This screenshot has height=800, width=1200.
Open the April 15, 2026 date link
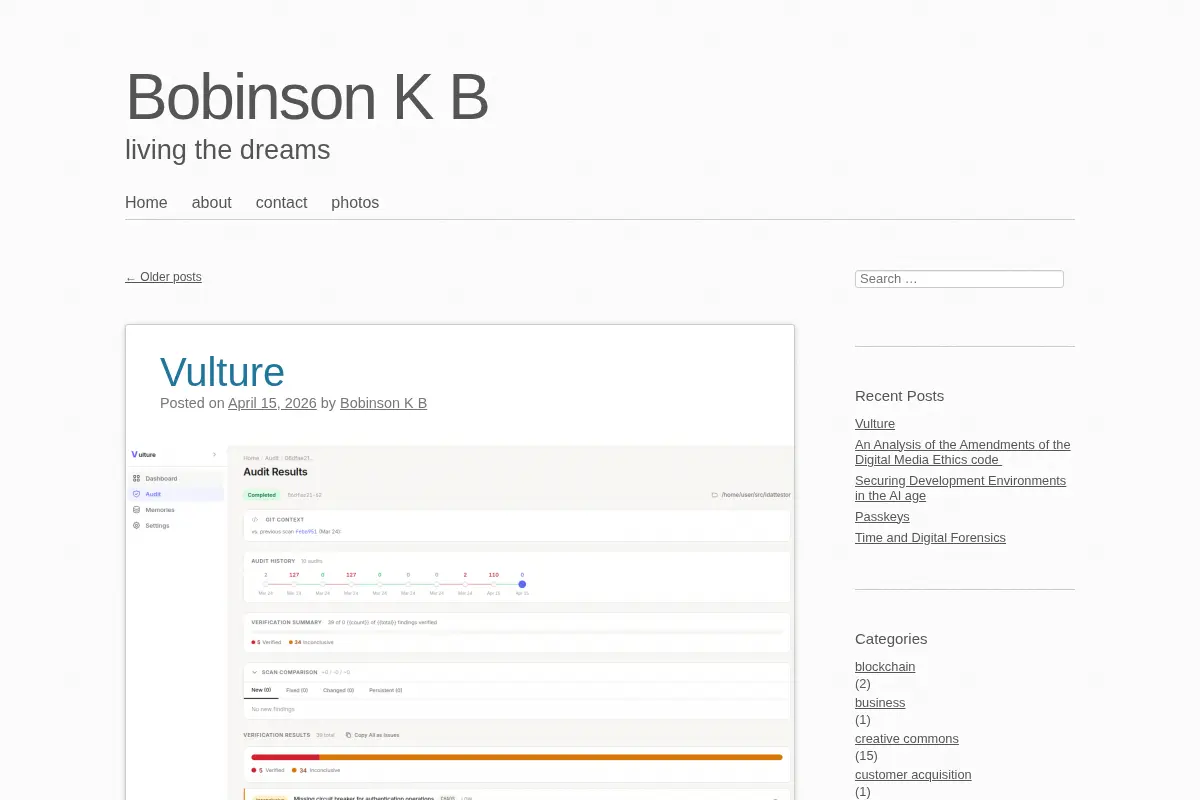[x=272, y=403]
